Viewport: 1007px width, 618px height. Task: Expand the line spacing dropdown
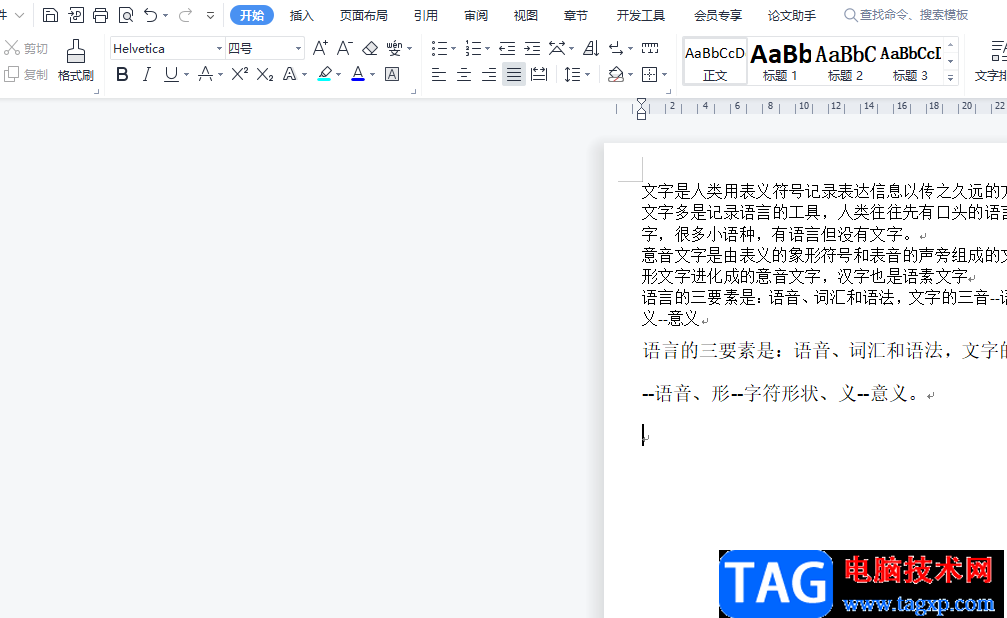click(x=588, y=75)
